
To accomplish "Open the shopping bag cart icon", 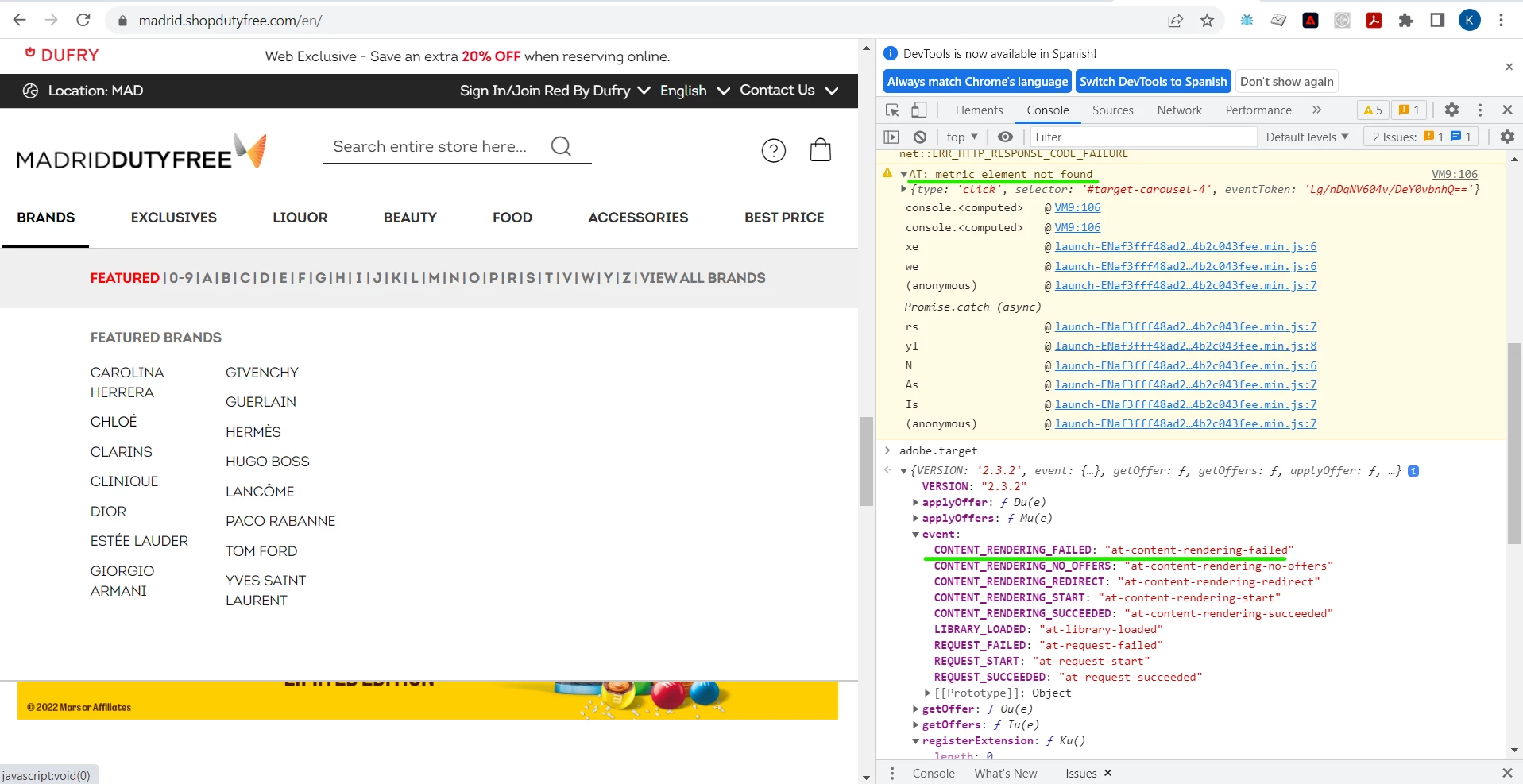I will 820,149.
